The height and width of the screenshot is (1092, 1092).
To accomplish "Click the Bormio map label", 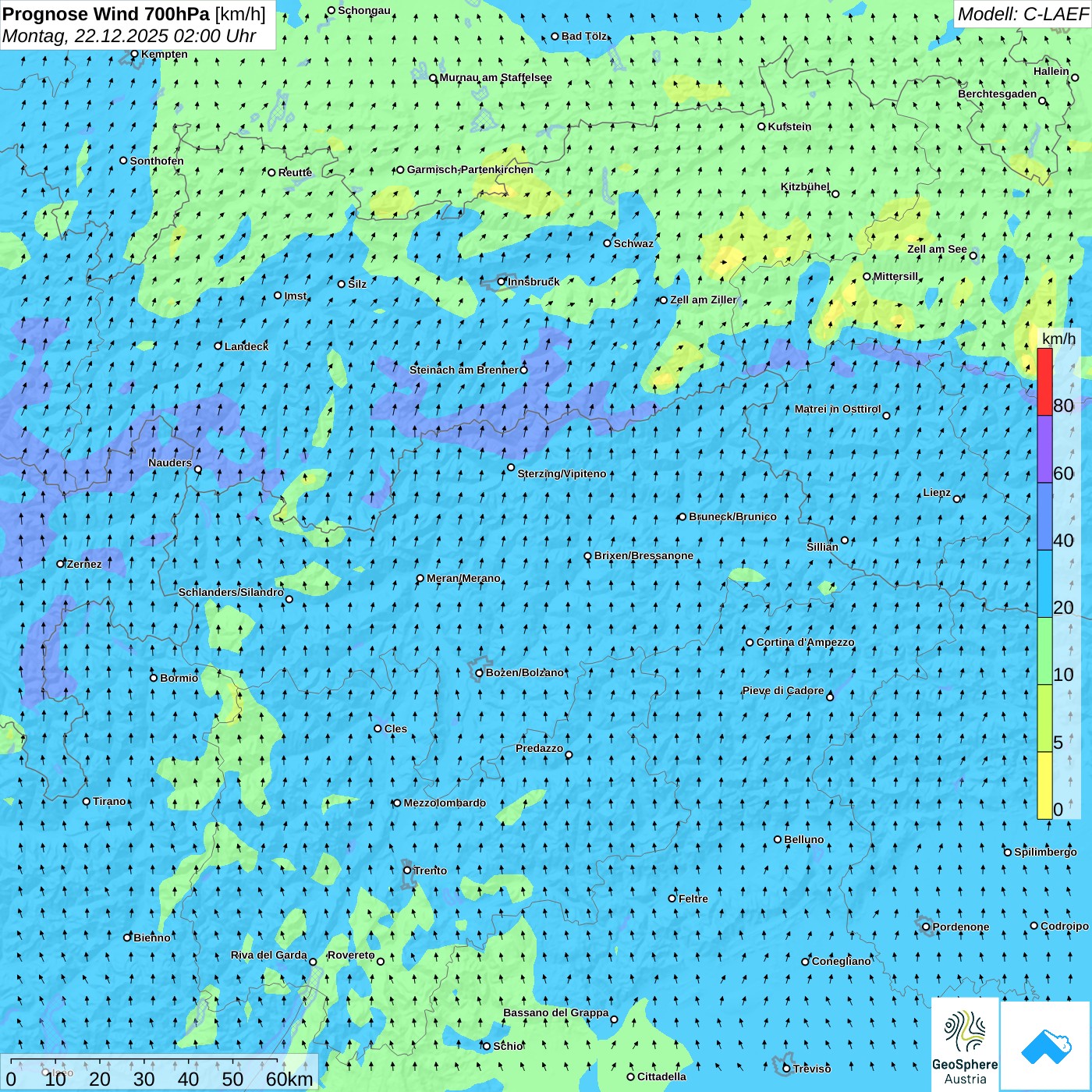I will click(179, 678).
